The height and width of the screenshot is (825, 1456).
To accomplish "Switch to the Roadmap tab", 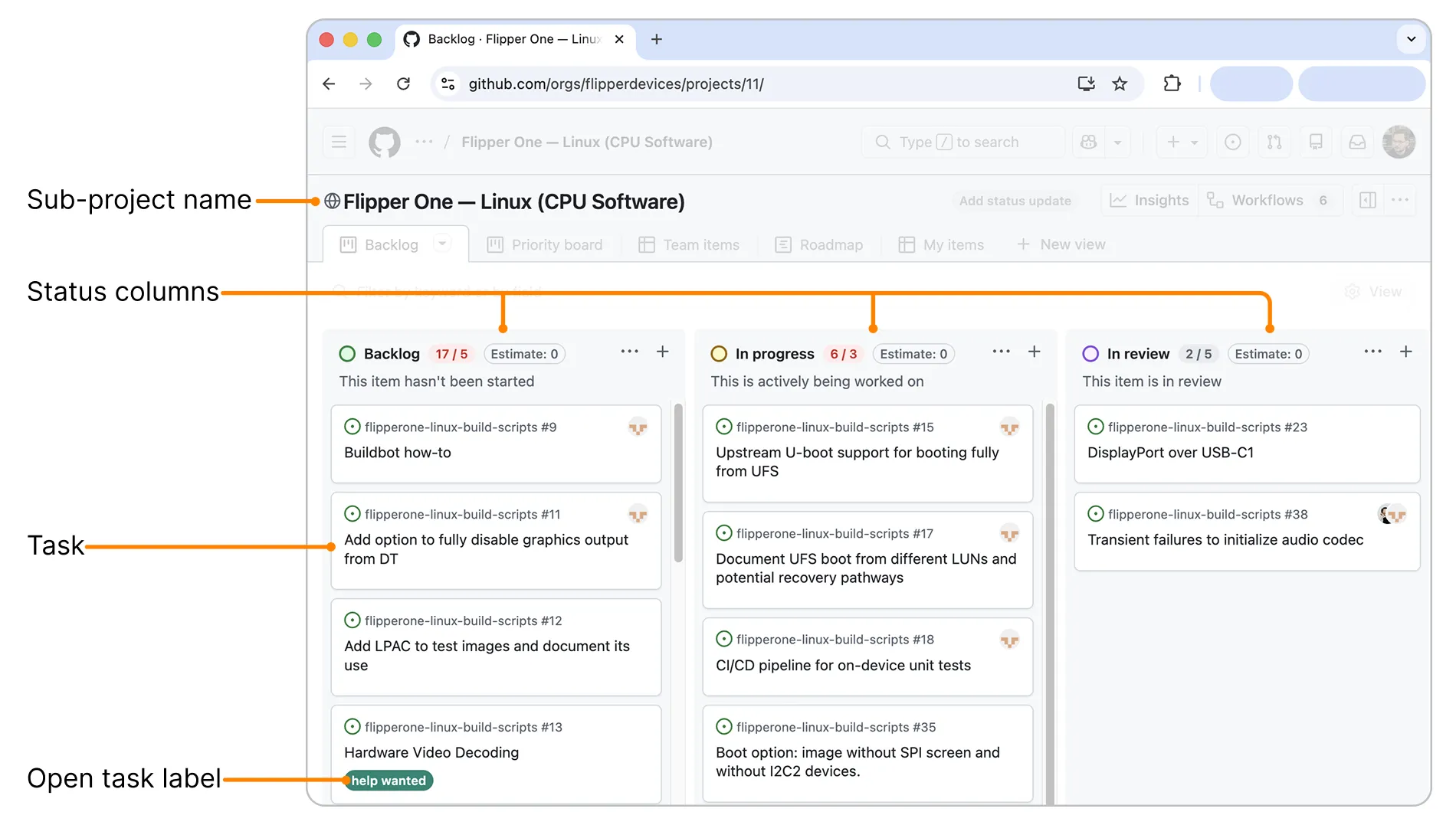I will click(x=819, y=245).
